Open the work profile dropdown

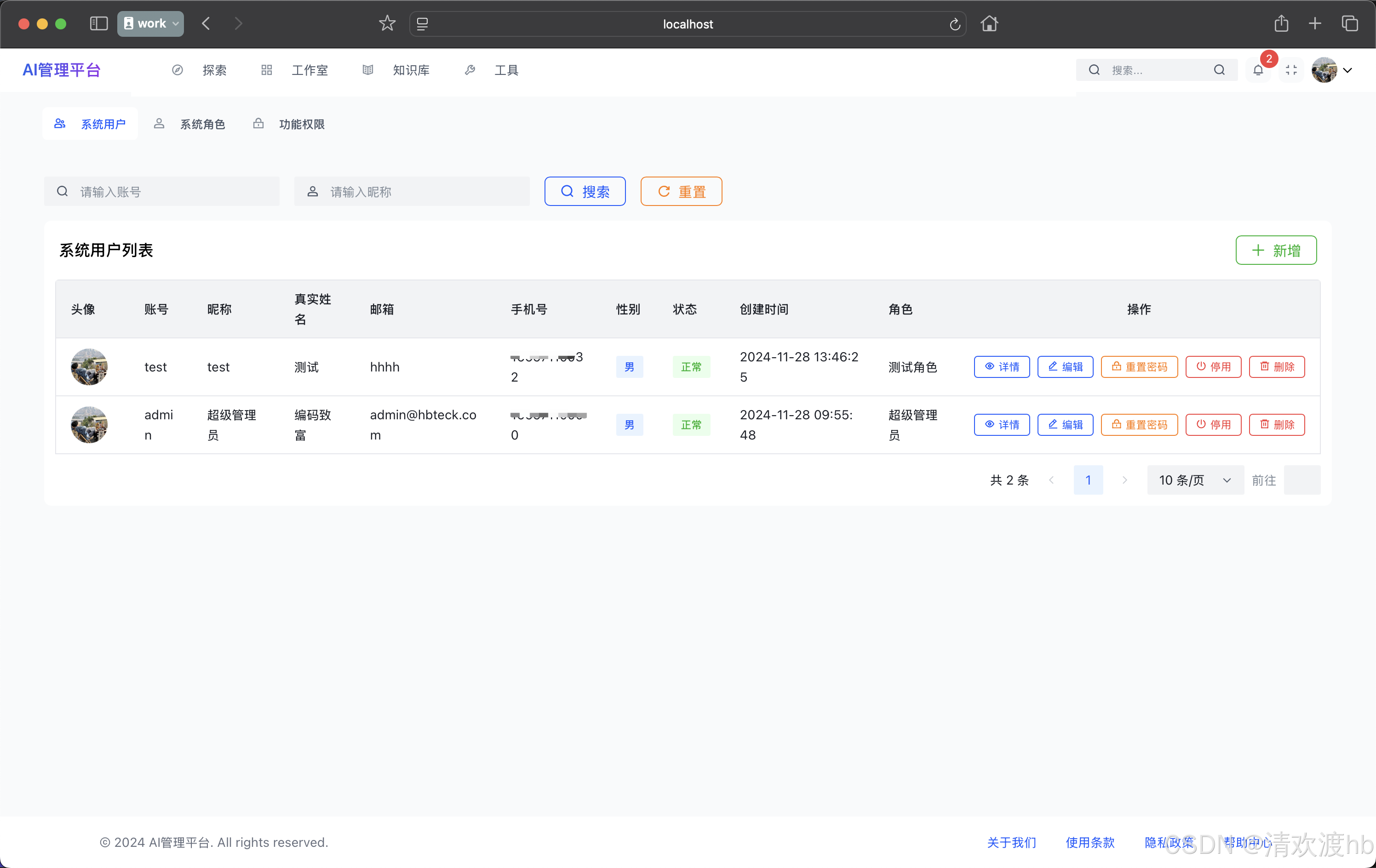(150, 23)
